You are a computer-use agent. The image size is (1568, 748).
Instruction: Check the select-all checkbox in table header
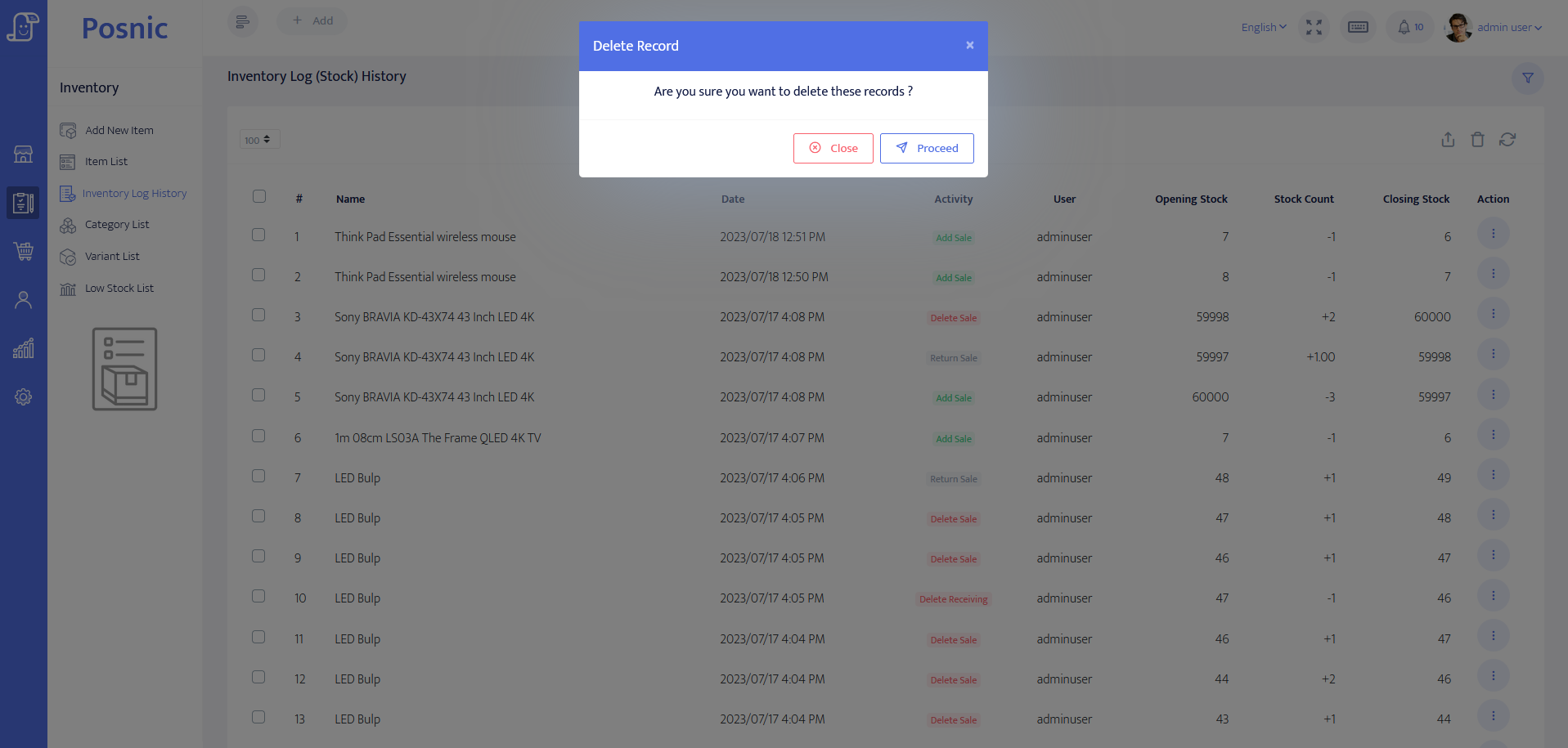[x=259, y=196]
